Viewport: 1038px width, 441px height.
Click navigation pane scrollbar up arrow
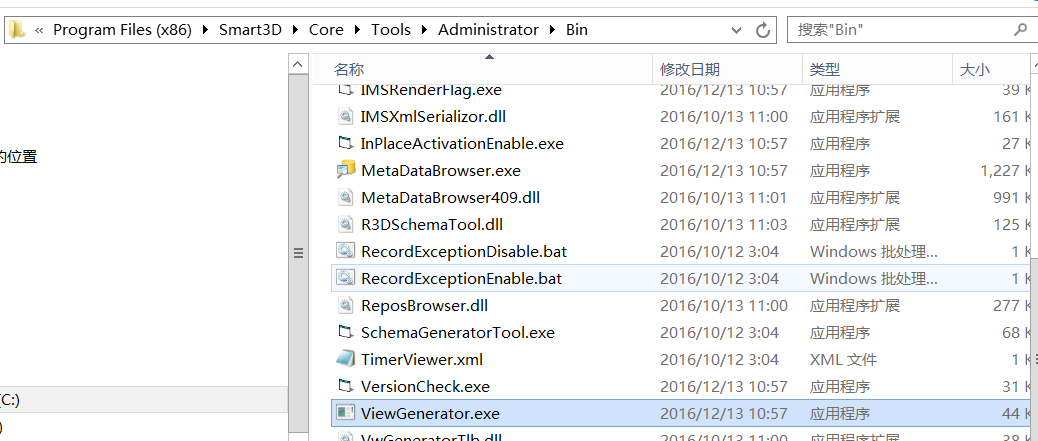point(298,65)
